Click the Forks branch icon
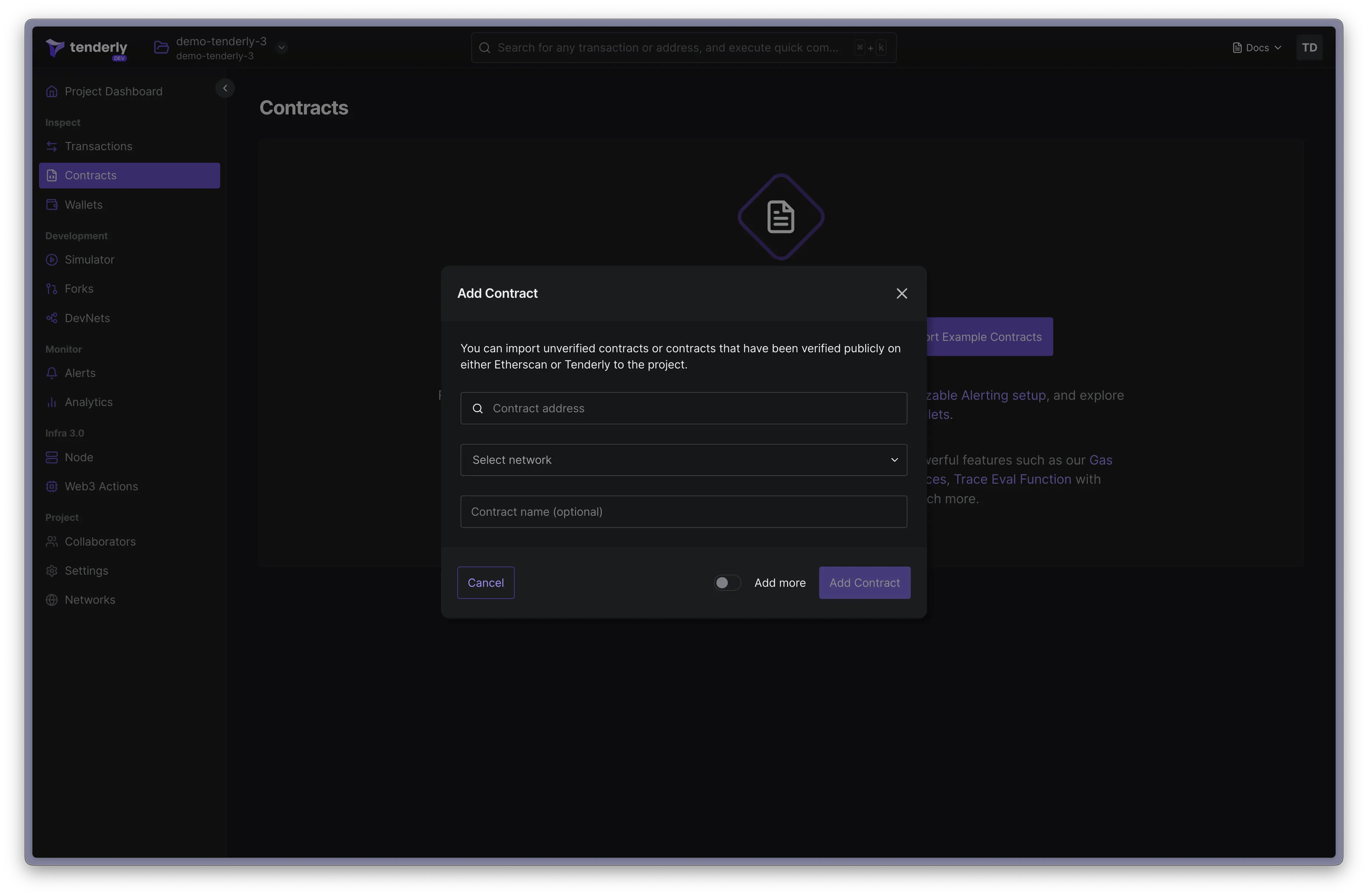The width and height of the screenshot is (1368, 896). [x=52, y=289]
